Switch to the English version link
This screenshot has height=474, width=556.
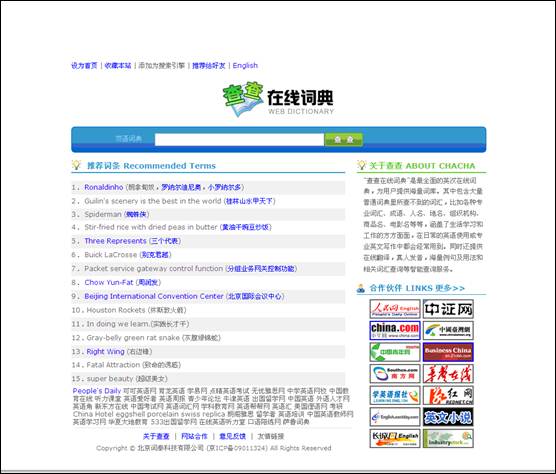[245, 66]
